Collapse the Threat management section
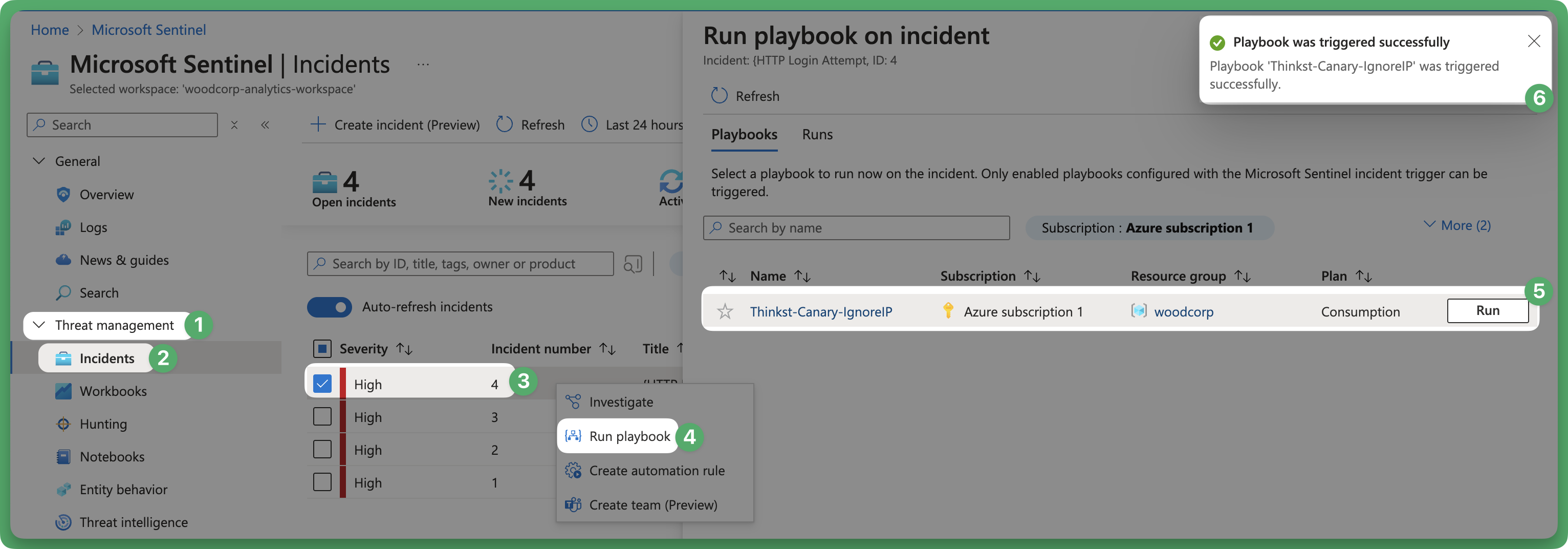1568x549 pixels. click(39, 325)
